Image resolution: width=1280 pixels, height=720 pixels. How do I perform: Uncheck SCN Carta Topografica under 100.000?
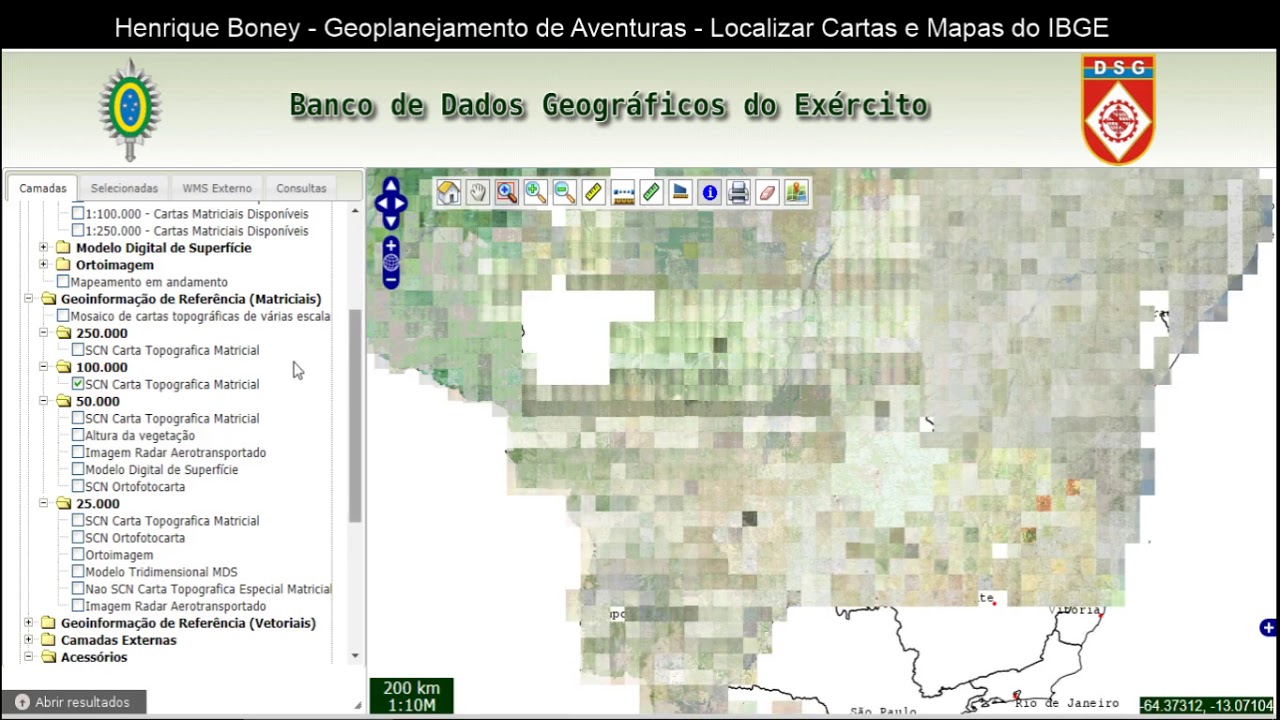pos(78,384)
